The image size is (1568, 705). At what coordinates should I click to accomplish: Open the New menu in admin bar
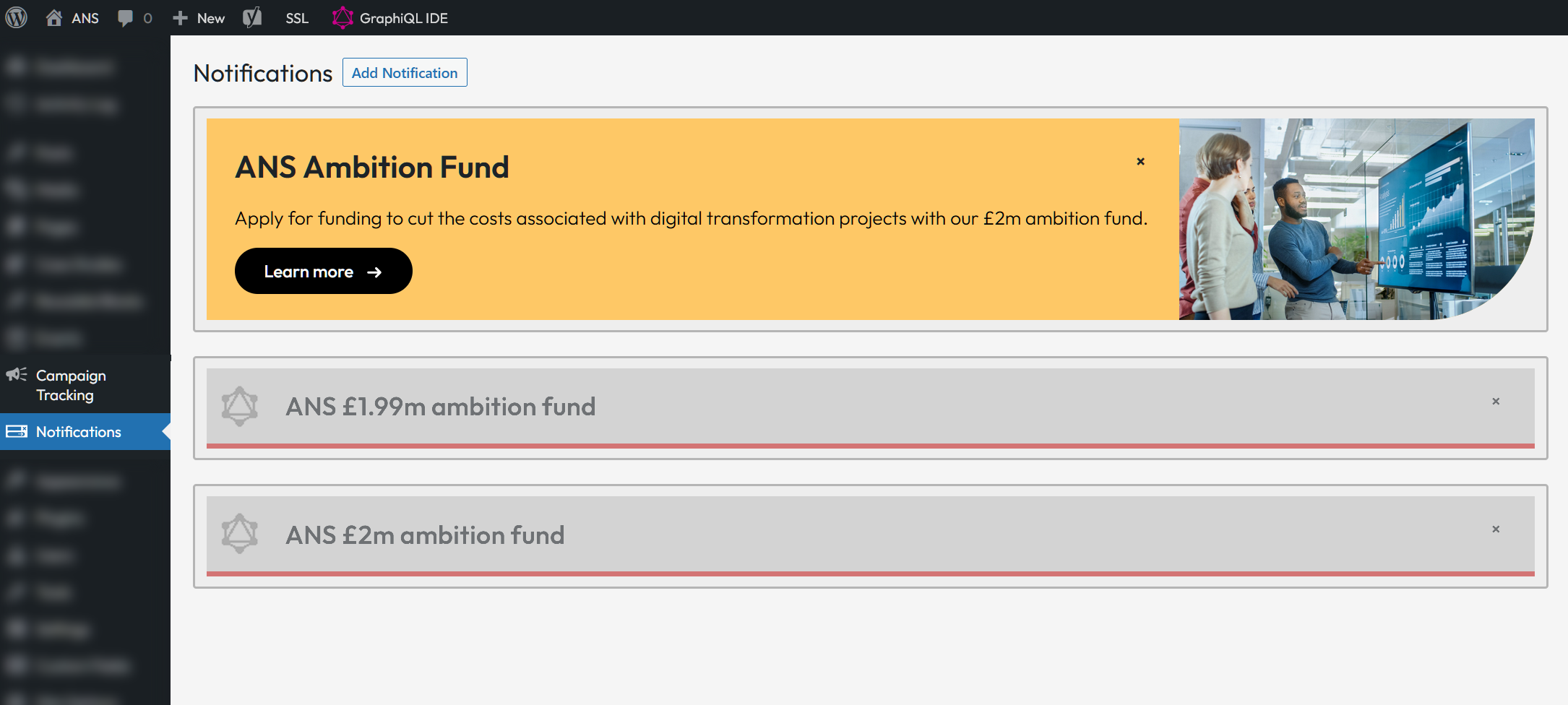pos(200,18)
